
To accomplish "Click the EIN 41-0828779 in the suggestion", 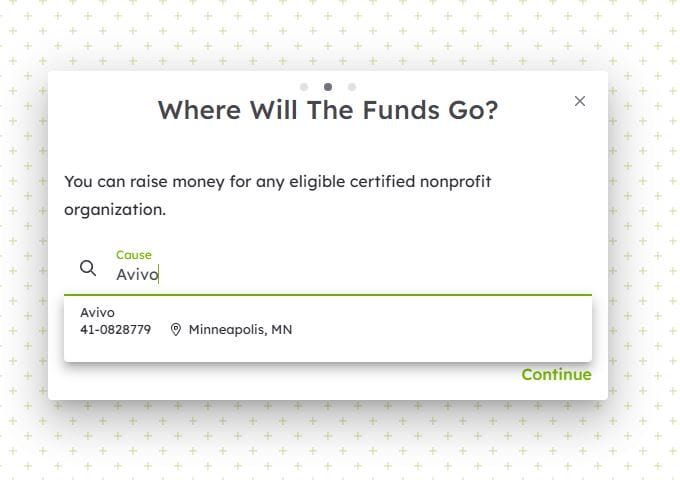I will pos(115,330).
